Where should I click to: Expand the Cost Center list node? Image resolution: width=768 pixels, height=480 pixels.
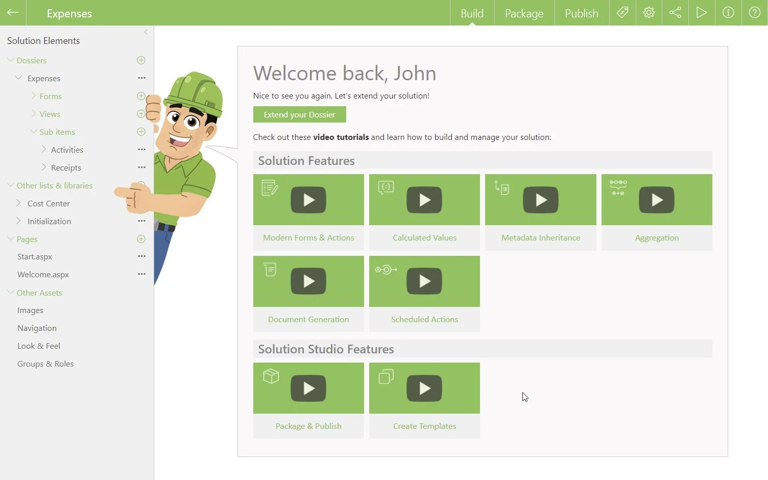click(x=19, y=203)
